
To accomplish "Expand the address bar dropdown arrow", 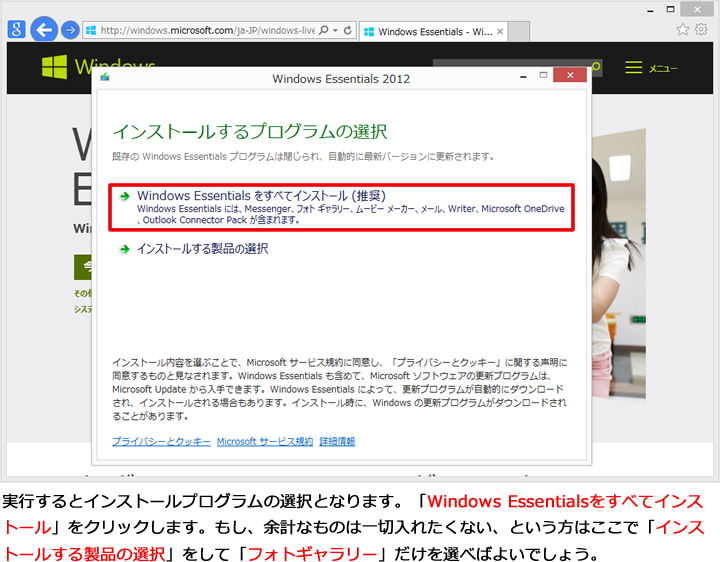I will pyautogui.click(x=335, y=30).
